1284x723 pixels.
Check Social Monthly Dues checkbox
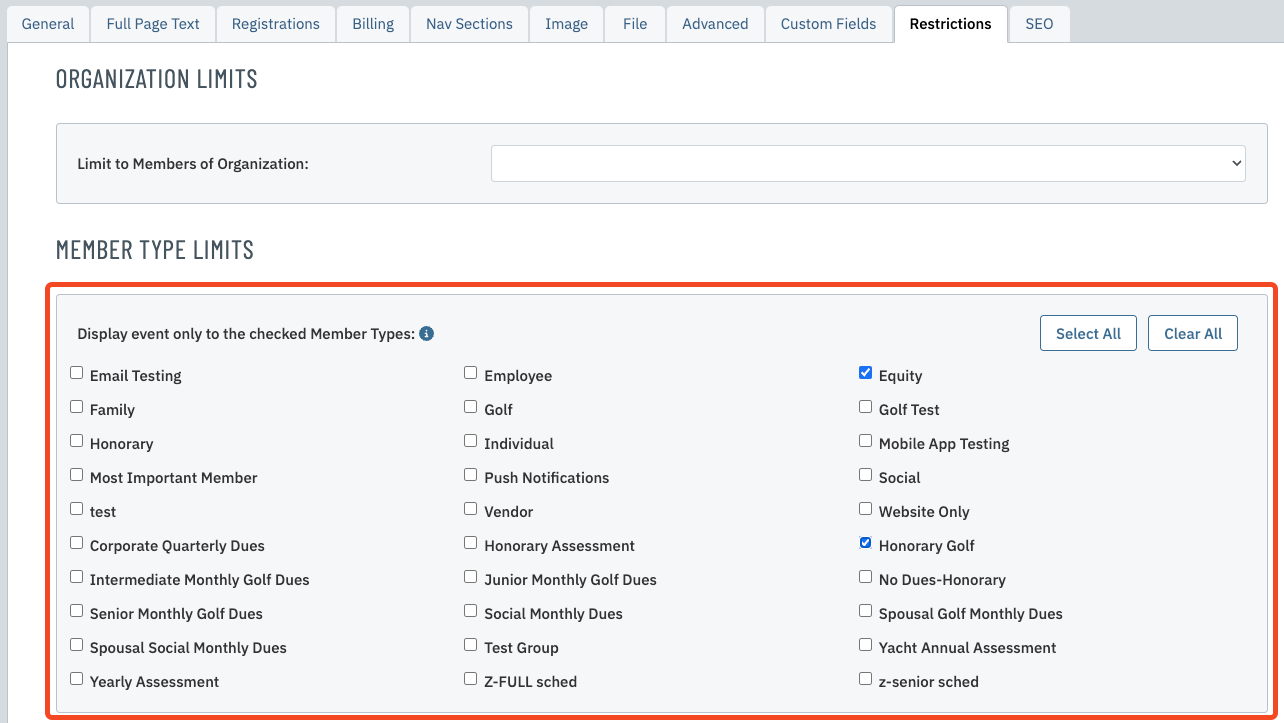point(471,611)
